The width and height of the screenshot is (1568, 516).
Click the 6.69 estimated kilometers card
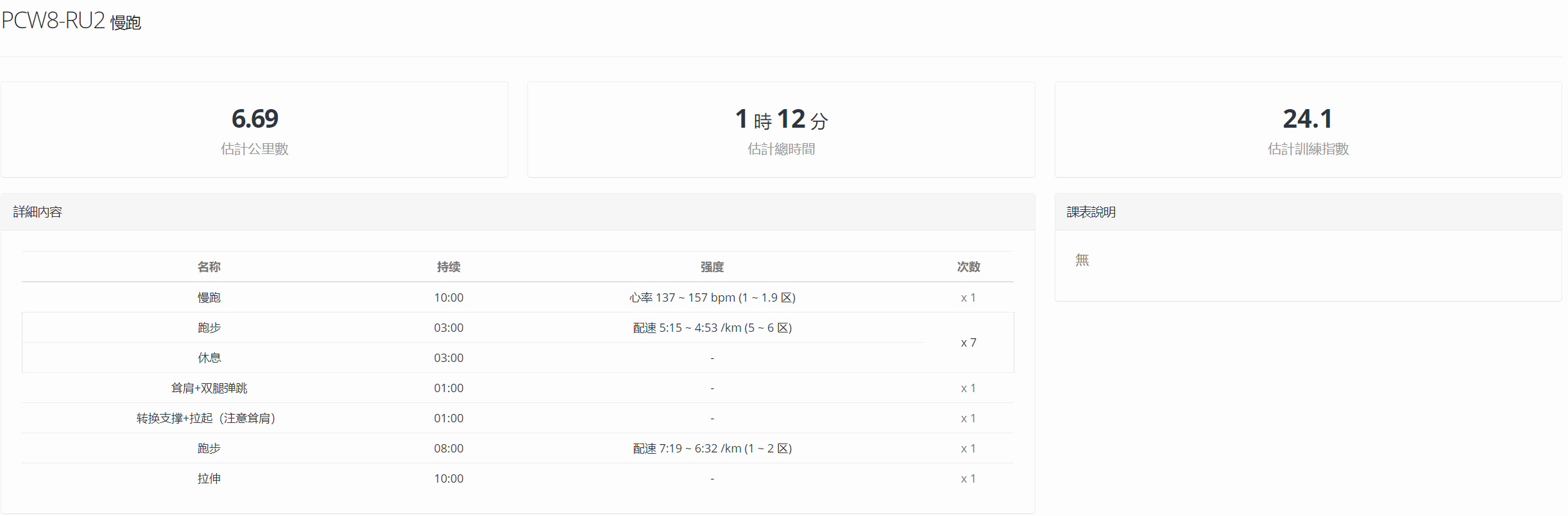[254, 130]
